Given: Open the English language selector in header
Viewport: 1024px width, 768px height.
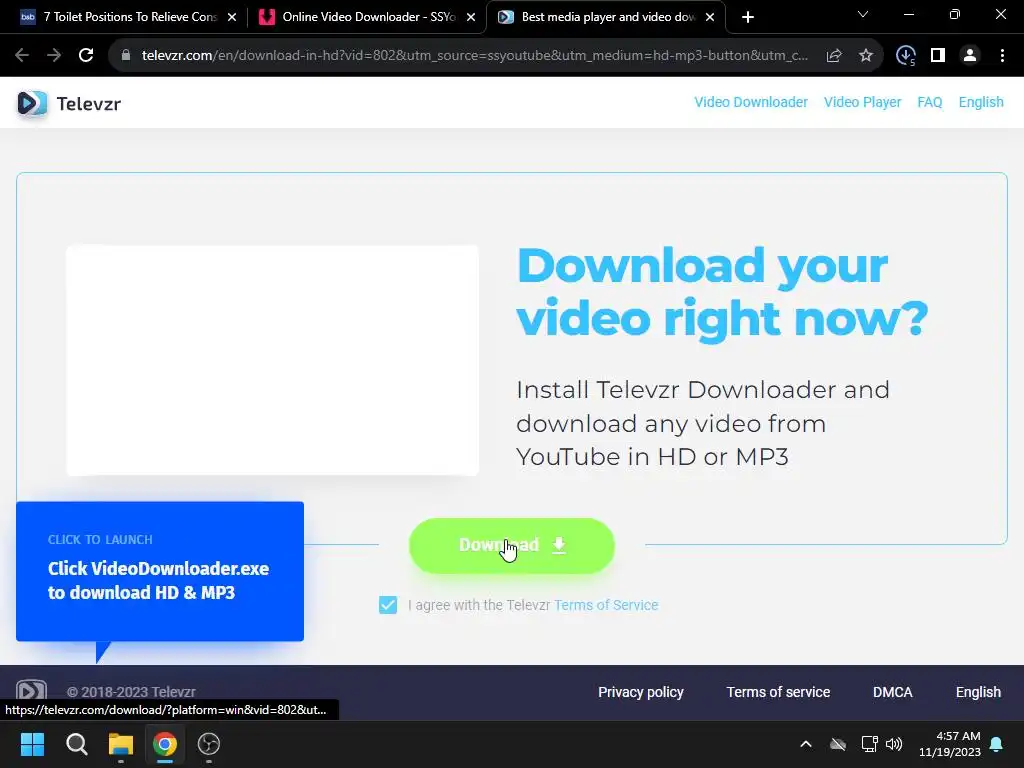Looking at the screenshot, I should [x=981, y=103].
